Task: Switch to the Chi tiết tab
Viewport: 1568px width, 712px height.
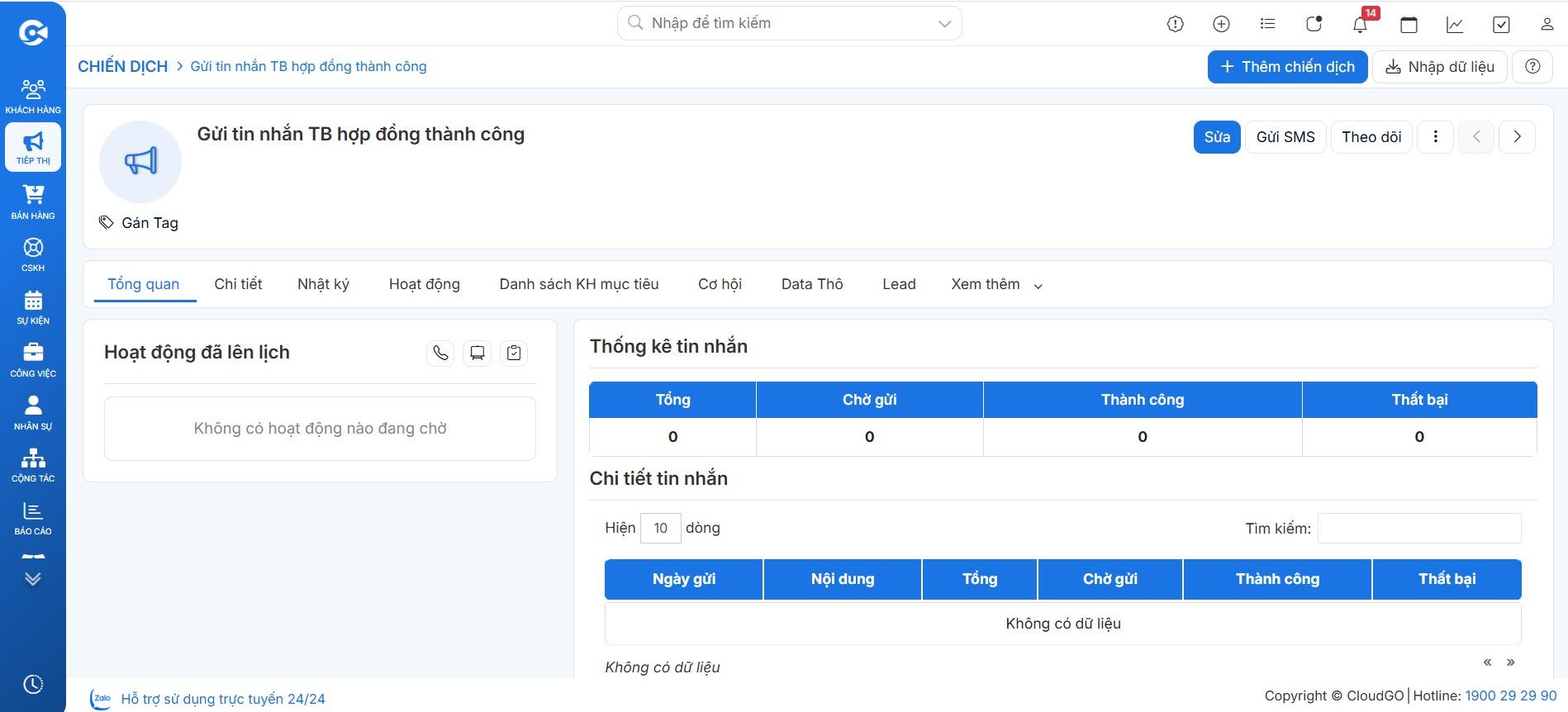Action: point(238,284)
